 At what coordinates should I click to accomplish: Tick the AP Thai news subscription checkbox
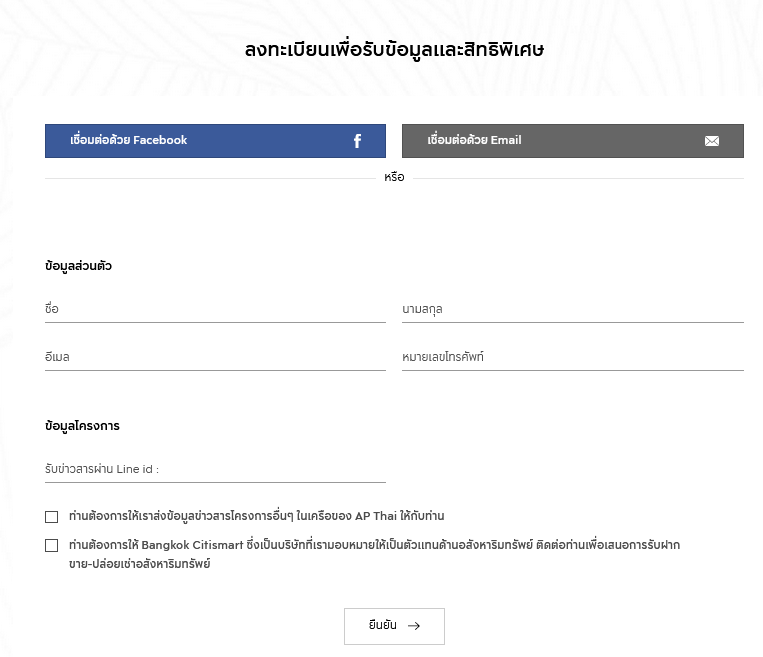point(52,516)
